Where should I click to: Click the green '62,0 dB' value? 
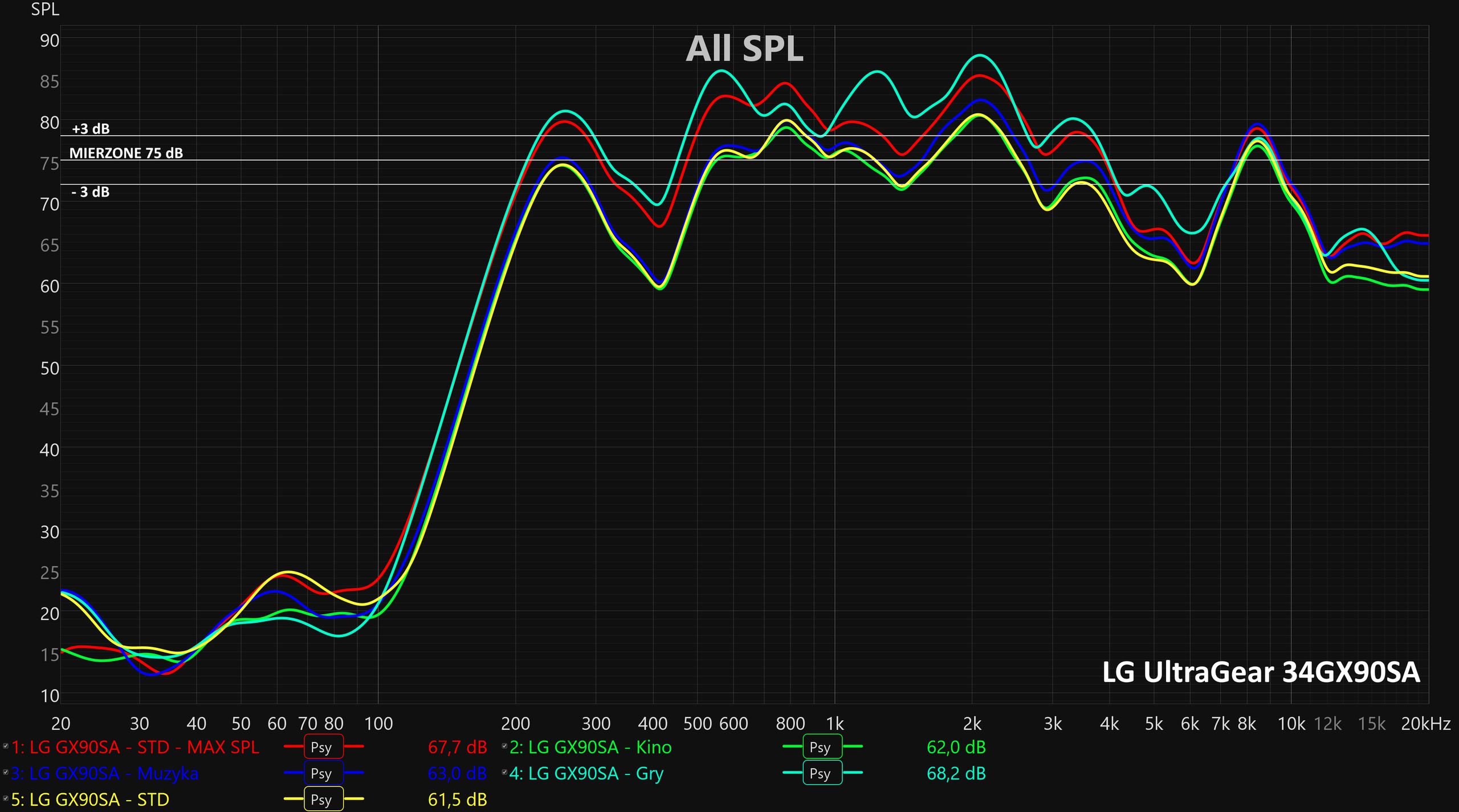[956, 747]
